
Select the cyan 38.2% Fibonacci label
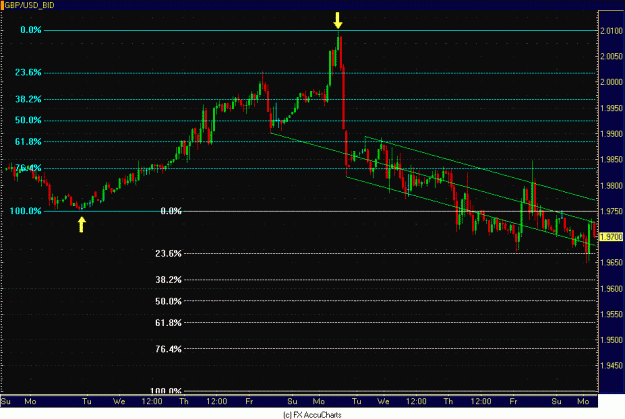click(28, 99)
